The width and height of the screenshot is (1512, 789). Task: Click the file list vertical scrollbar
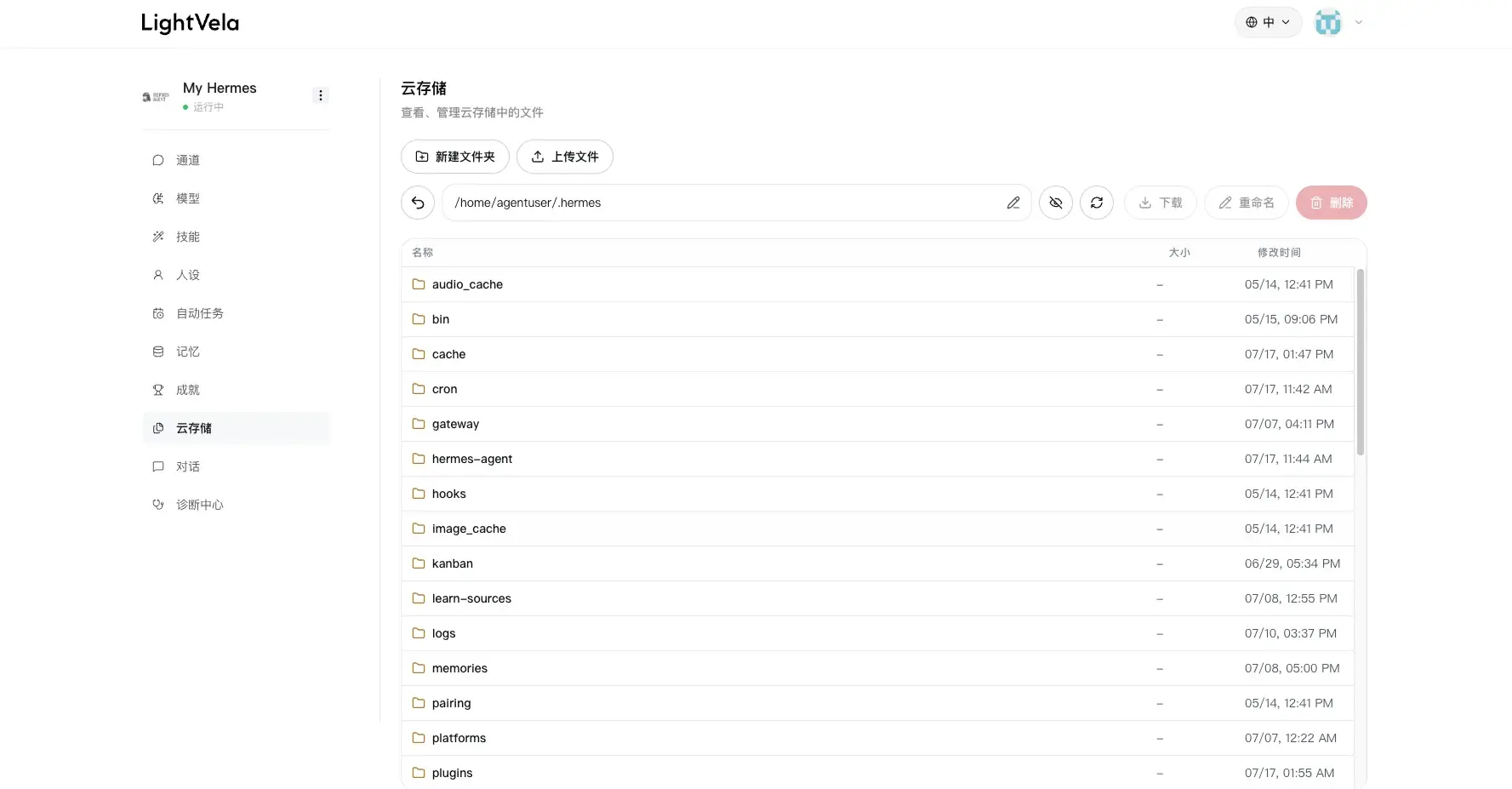(x=1361, y=362)
